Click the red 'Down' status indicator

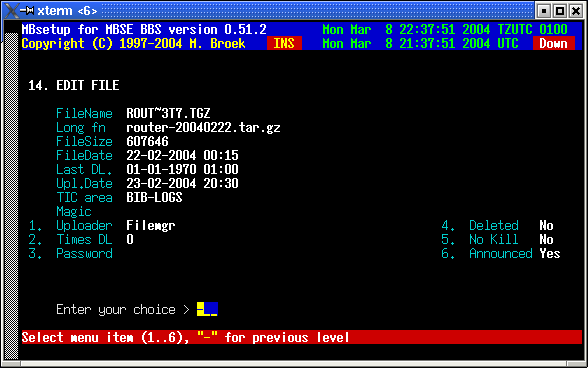coord(554,44)
